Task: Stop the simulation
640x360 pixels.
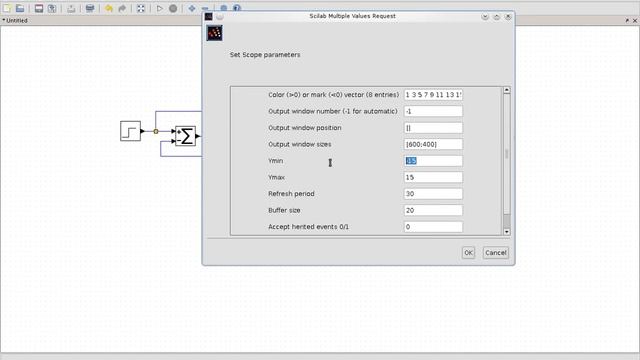Action: point(173,8)
